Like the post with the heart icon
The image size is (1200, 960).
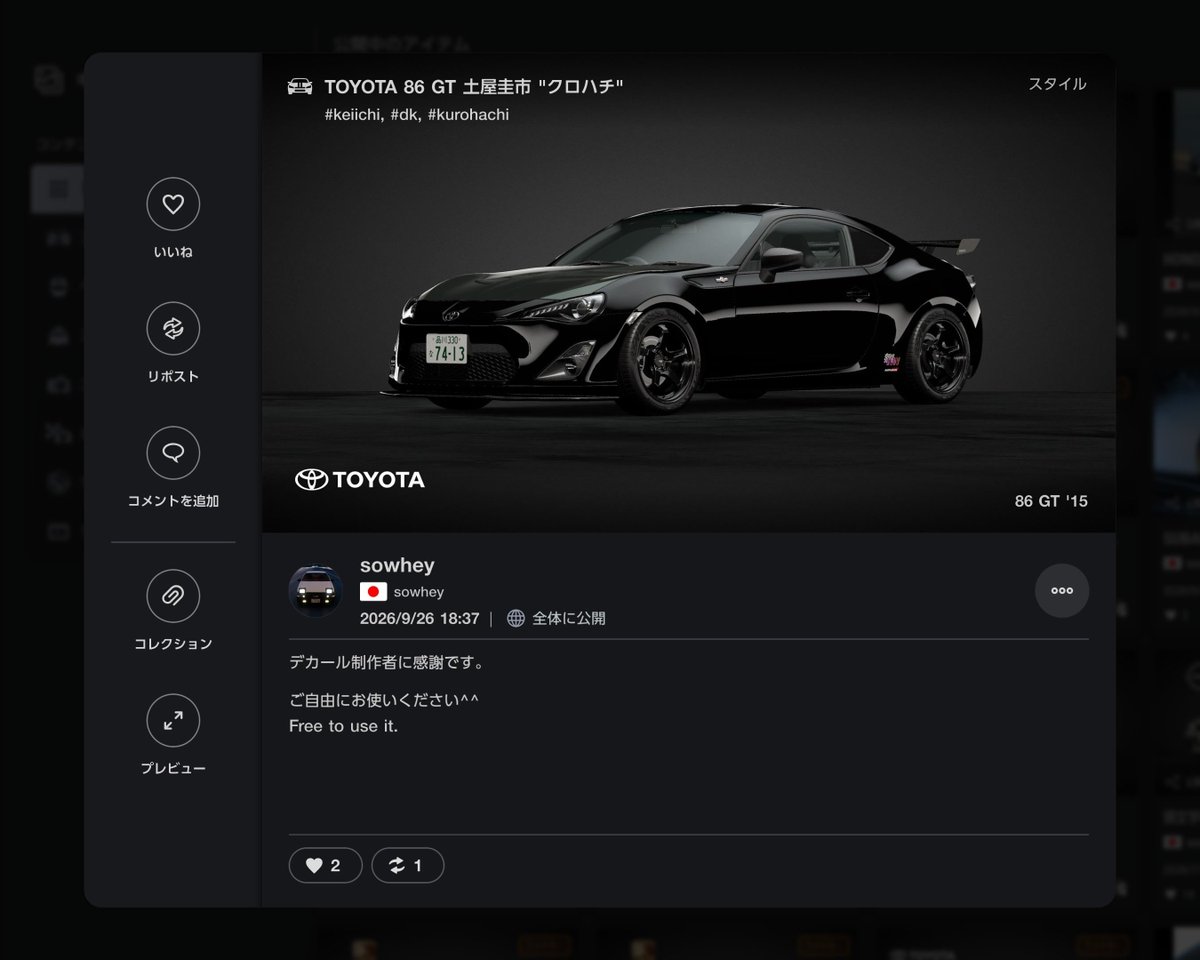pos(173,204)
